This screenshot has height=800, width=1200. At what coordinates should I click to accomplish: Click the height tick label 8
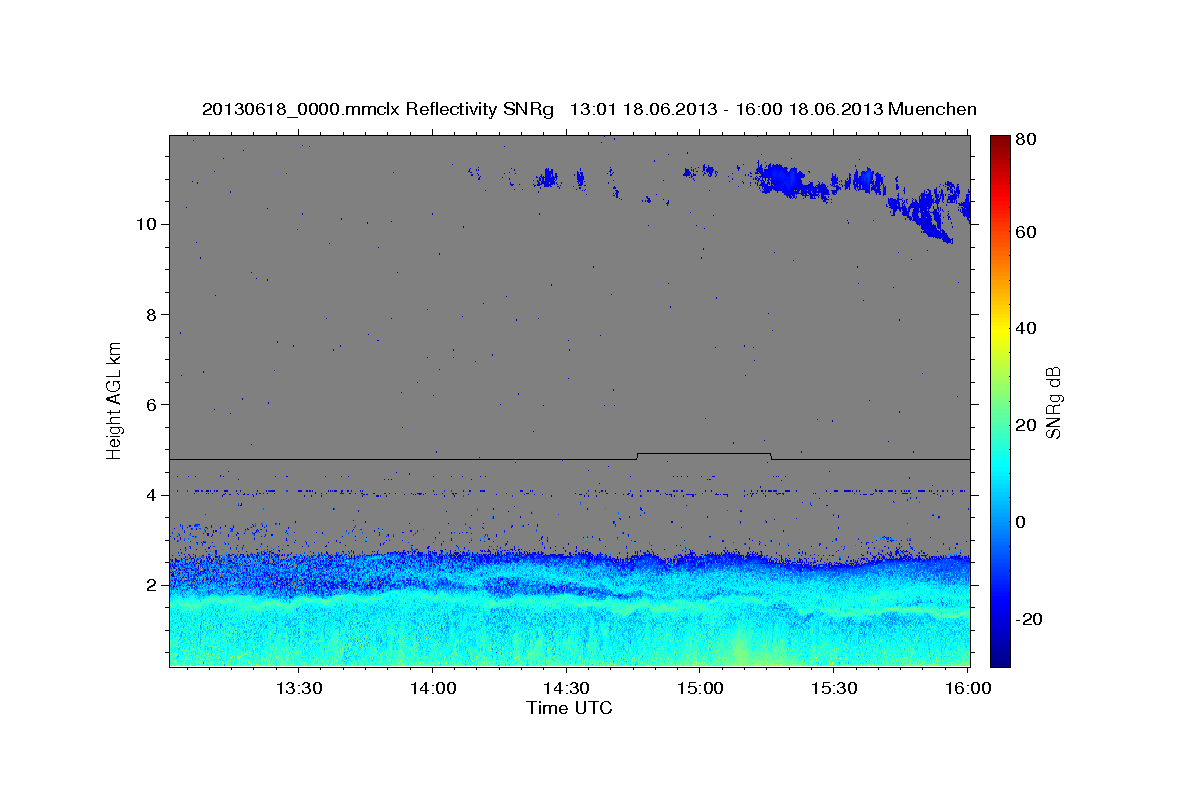click(x=150, y=314)
